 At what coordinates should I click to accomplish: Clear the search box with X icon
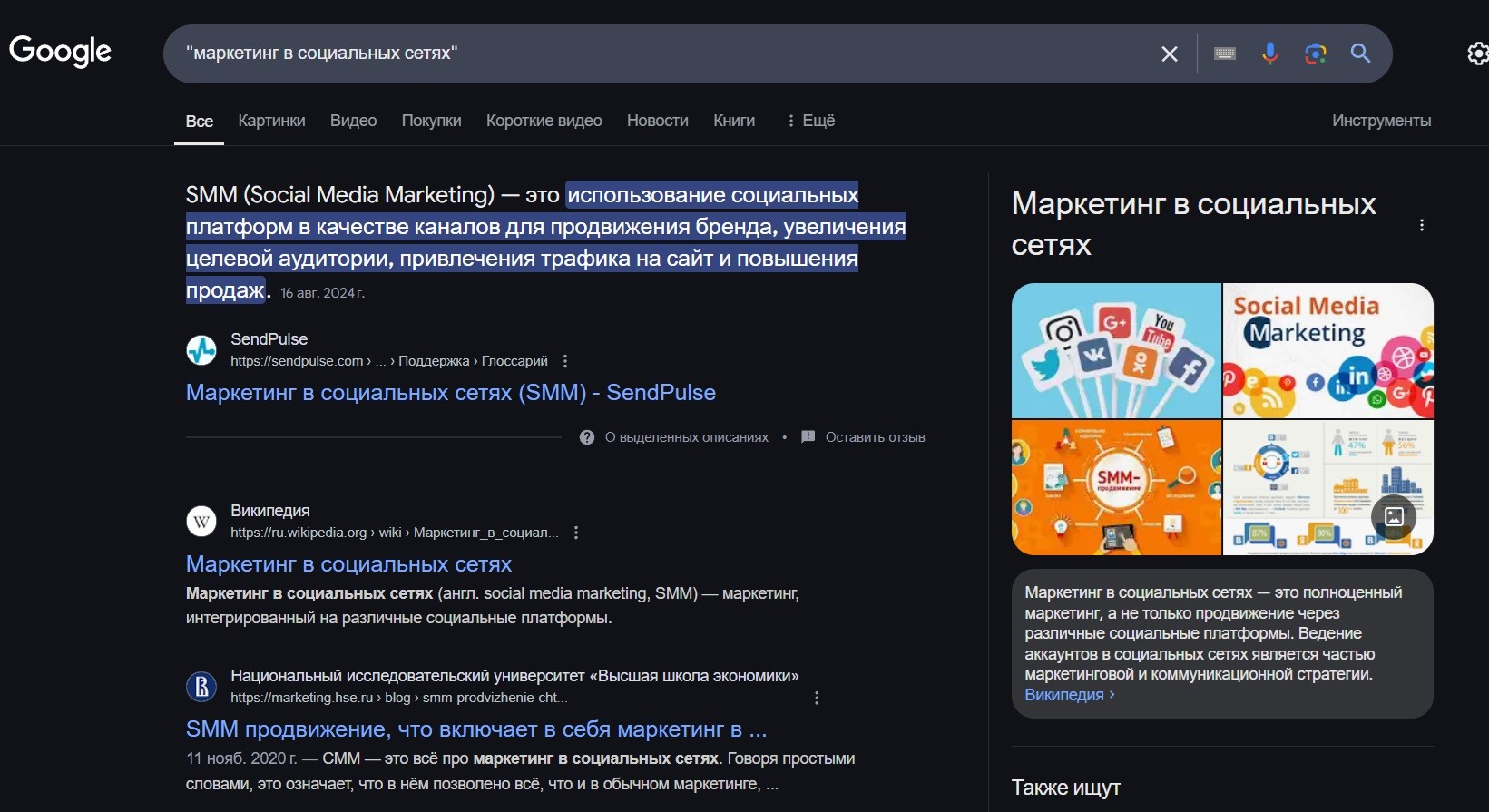(1170, 54)
